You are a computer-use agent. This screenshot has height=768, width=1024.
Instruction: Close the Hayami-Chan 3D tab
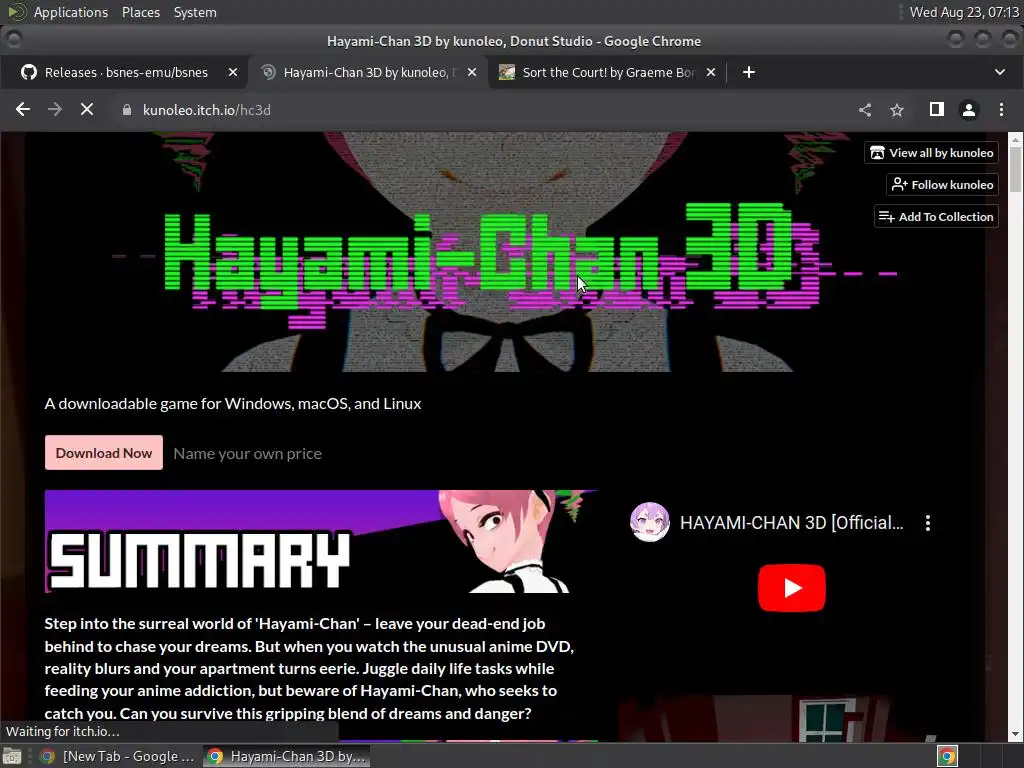[x=472, y=72]
